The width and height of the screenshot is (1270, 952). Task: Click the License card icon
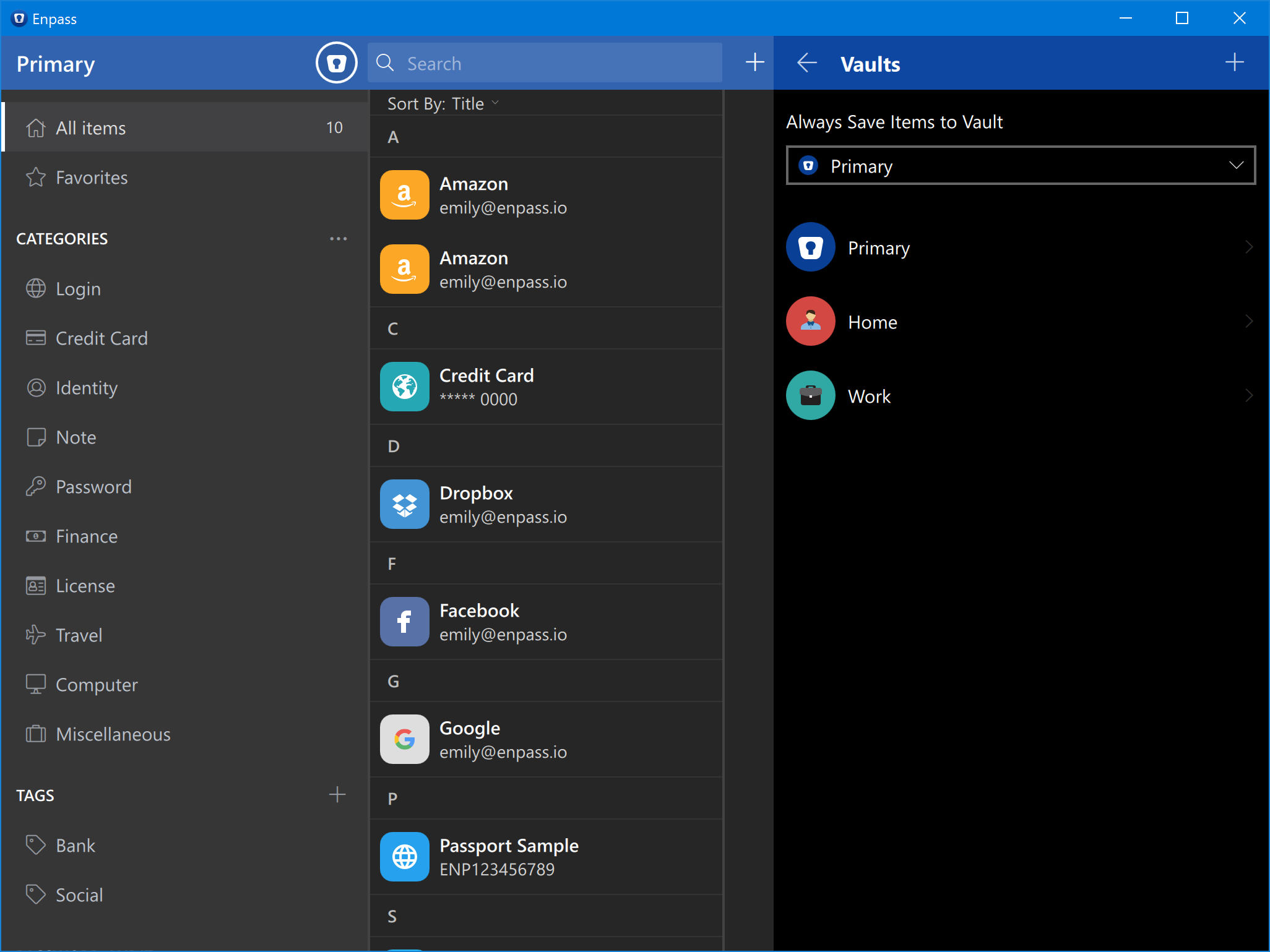coord(36,585)
